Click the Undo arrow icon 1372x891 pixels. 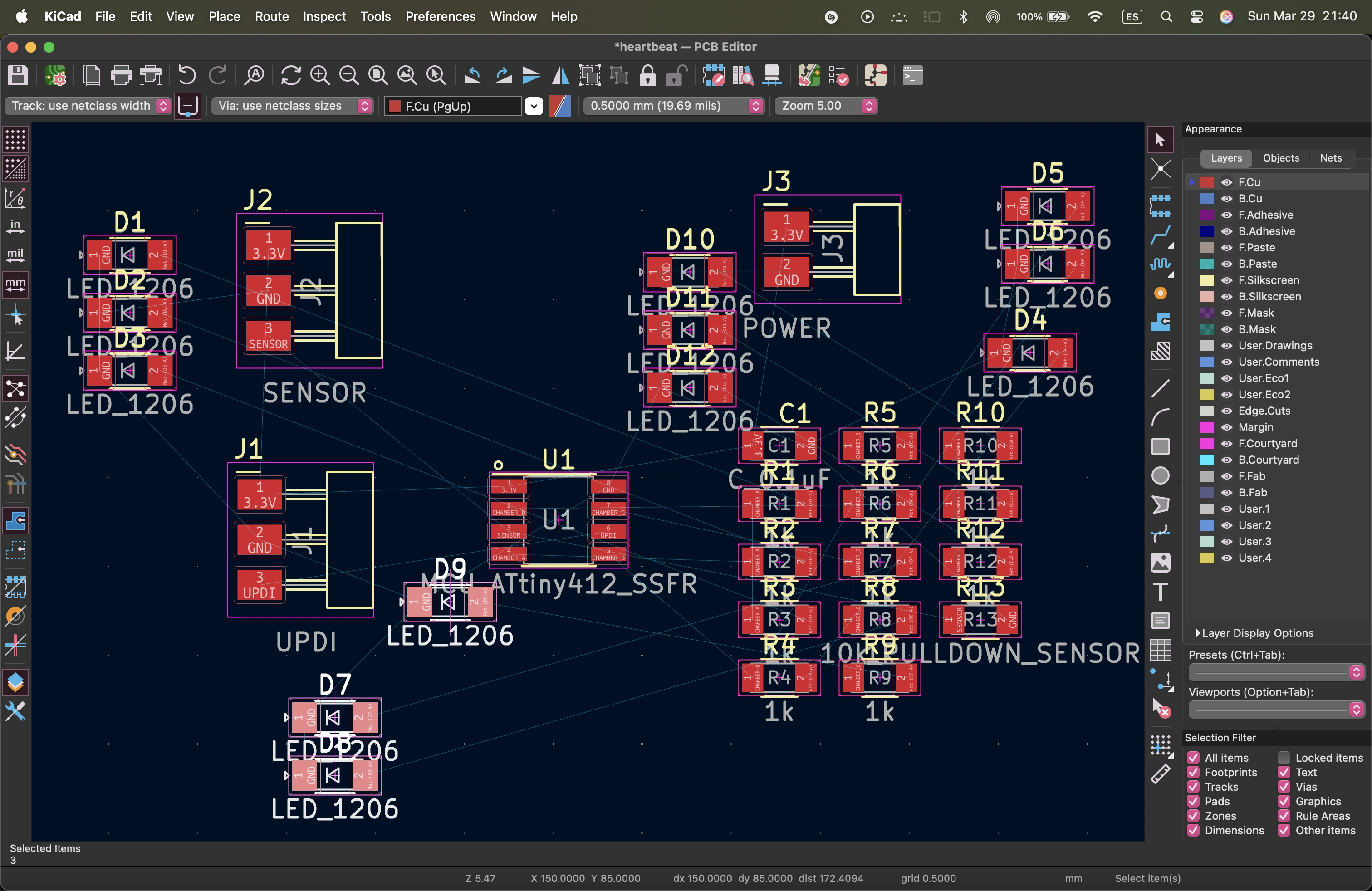[x=187, y=75]
